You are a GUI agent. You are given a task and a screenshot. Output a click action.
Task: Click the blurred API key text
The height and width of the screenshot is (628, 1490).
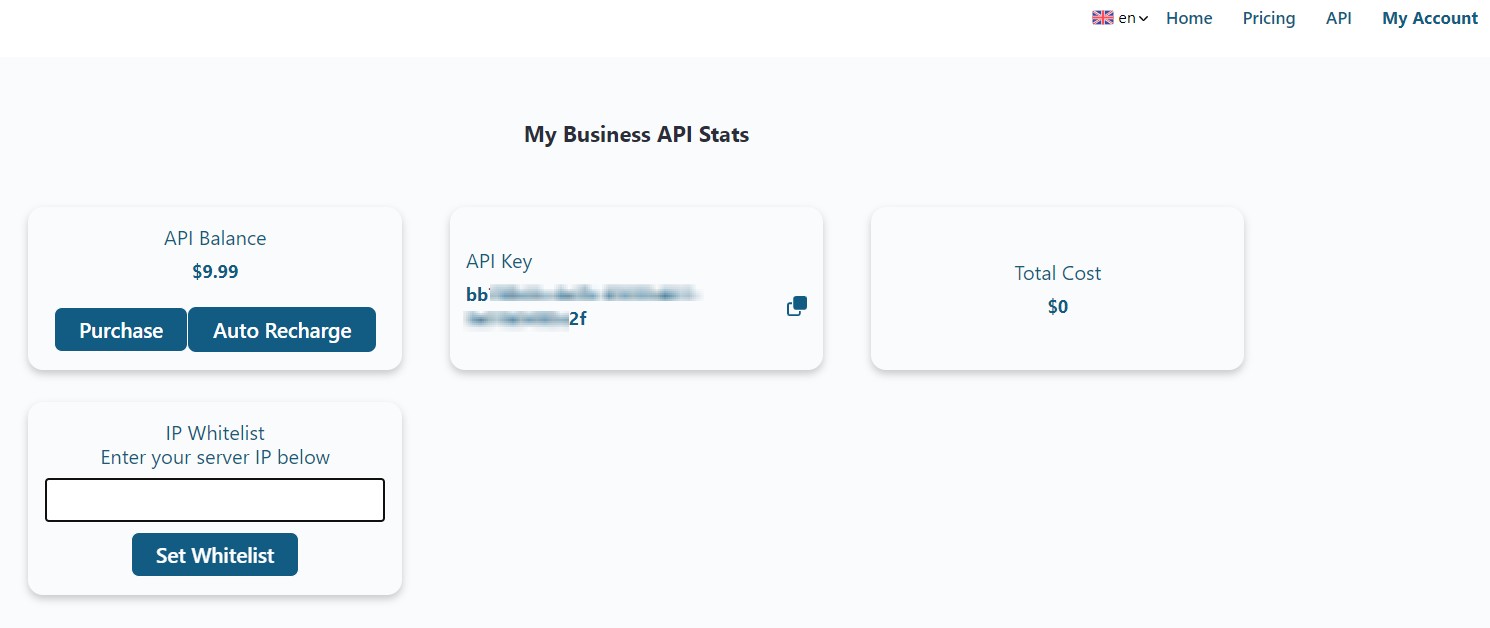(x=580, y=307)
